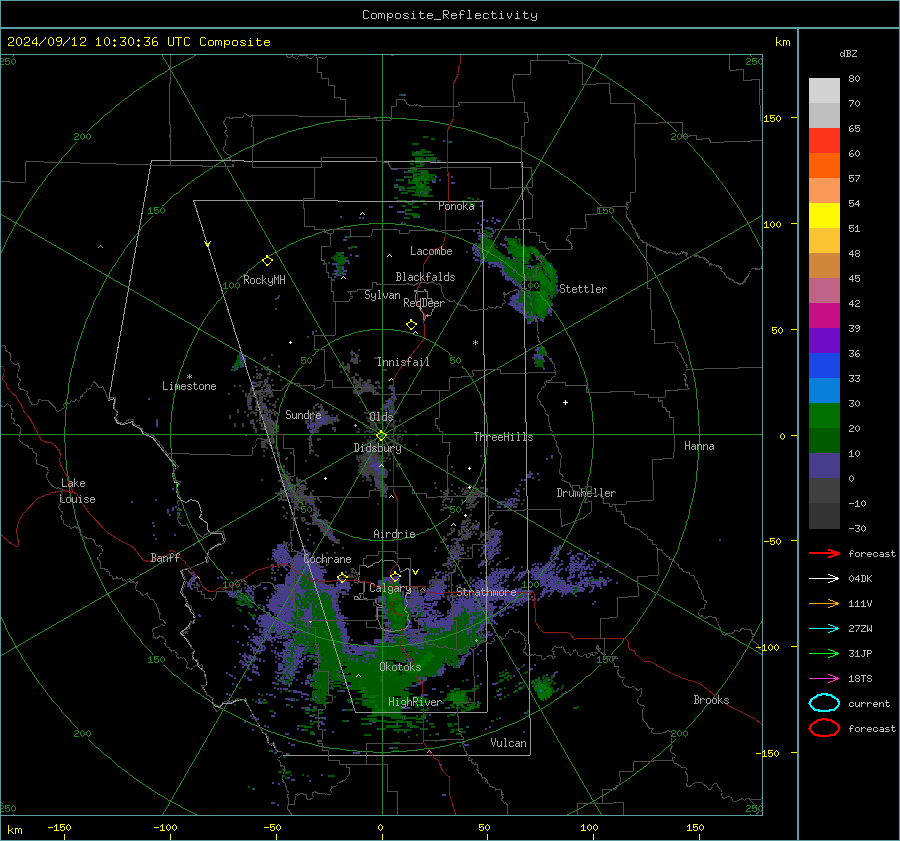Click the Airdrie town label
This screenshot has width=900, height=841.
point(394,534)
